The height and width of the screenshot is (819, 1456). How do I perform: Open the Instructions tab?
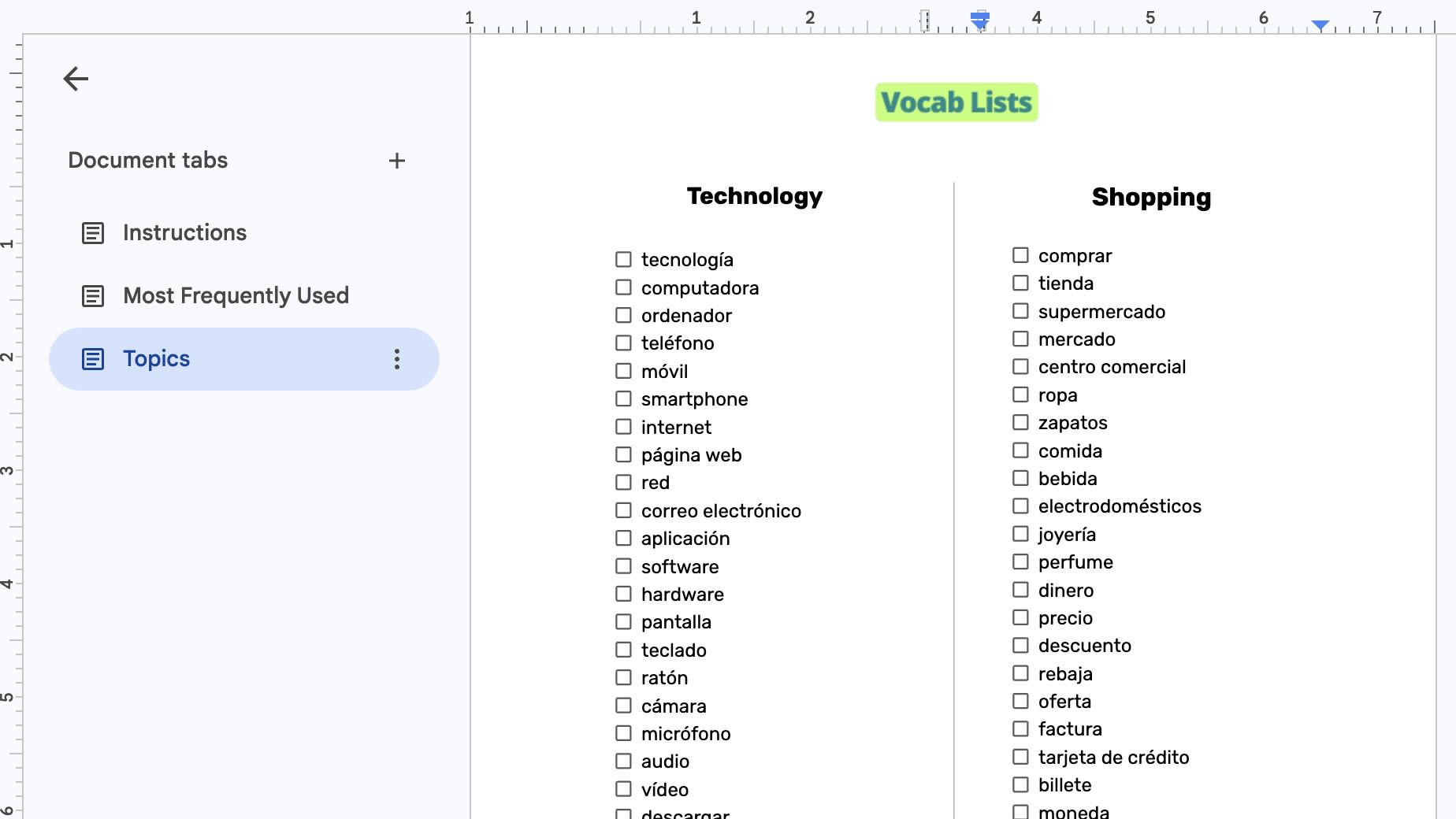pyautogui.click(x=244, y=233)
